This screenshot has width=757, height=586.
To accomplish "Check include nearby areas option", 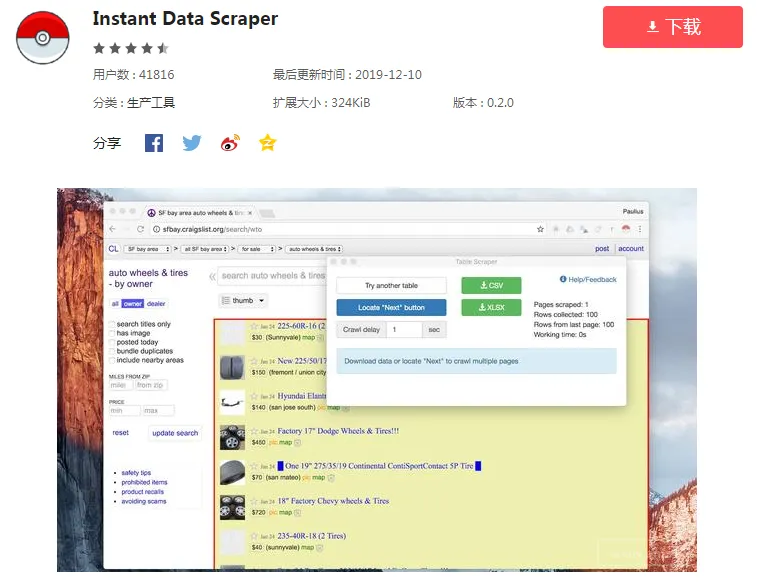I will pyautogui.click(x=112, y=361).
